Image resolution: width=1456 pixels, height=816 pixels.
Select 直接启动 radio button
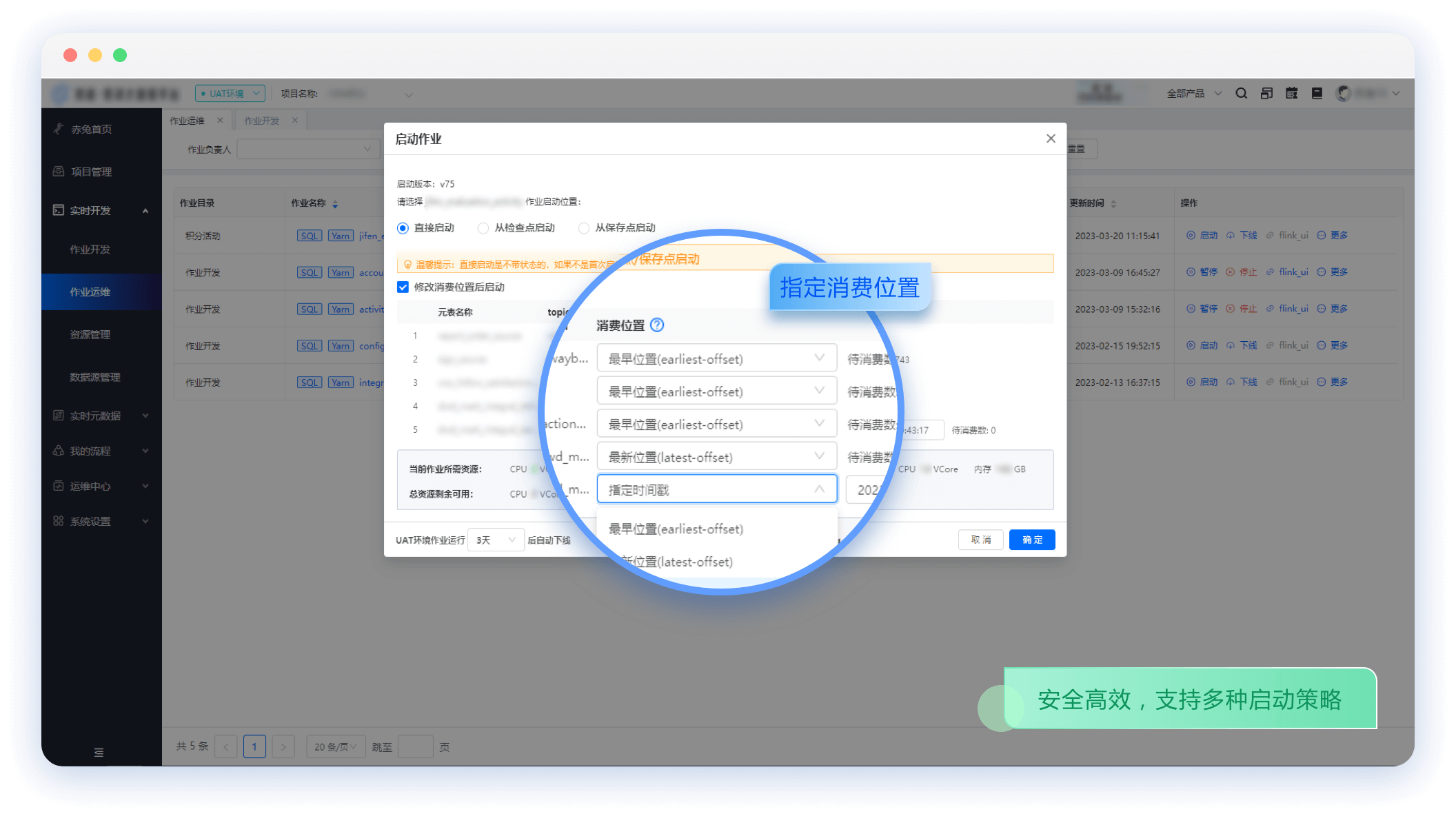click(x=403, y=228)
